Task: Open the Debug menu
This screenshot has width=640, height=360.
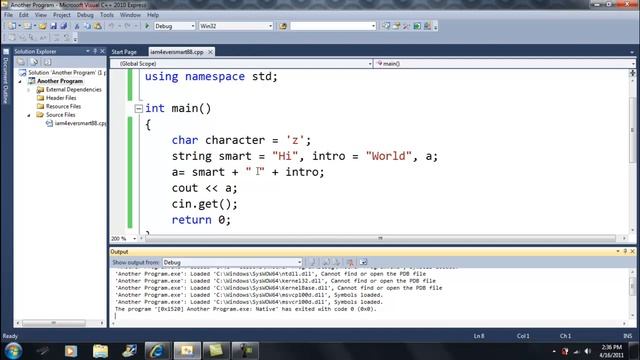Action: point(85,15)
